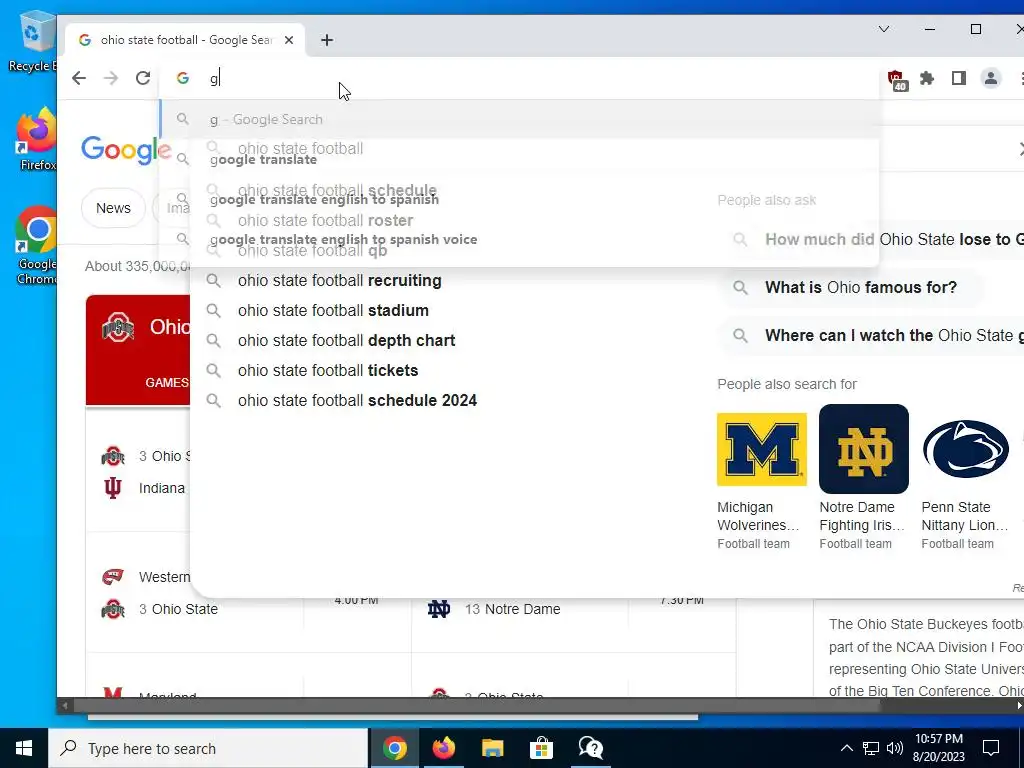Click the Indiana team row in schedule
1024x768 pixels.
coord(145,488)
